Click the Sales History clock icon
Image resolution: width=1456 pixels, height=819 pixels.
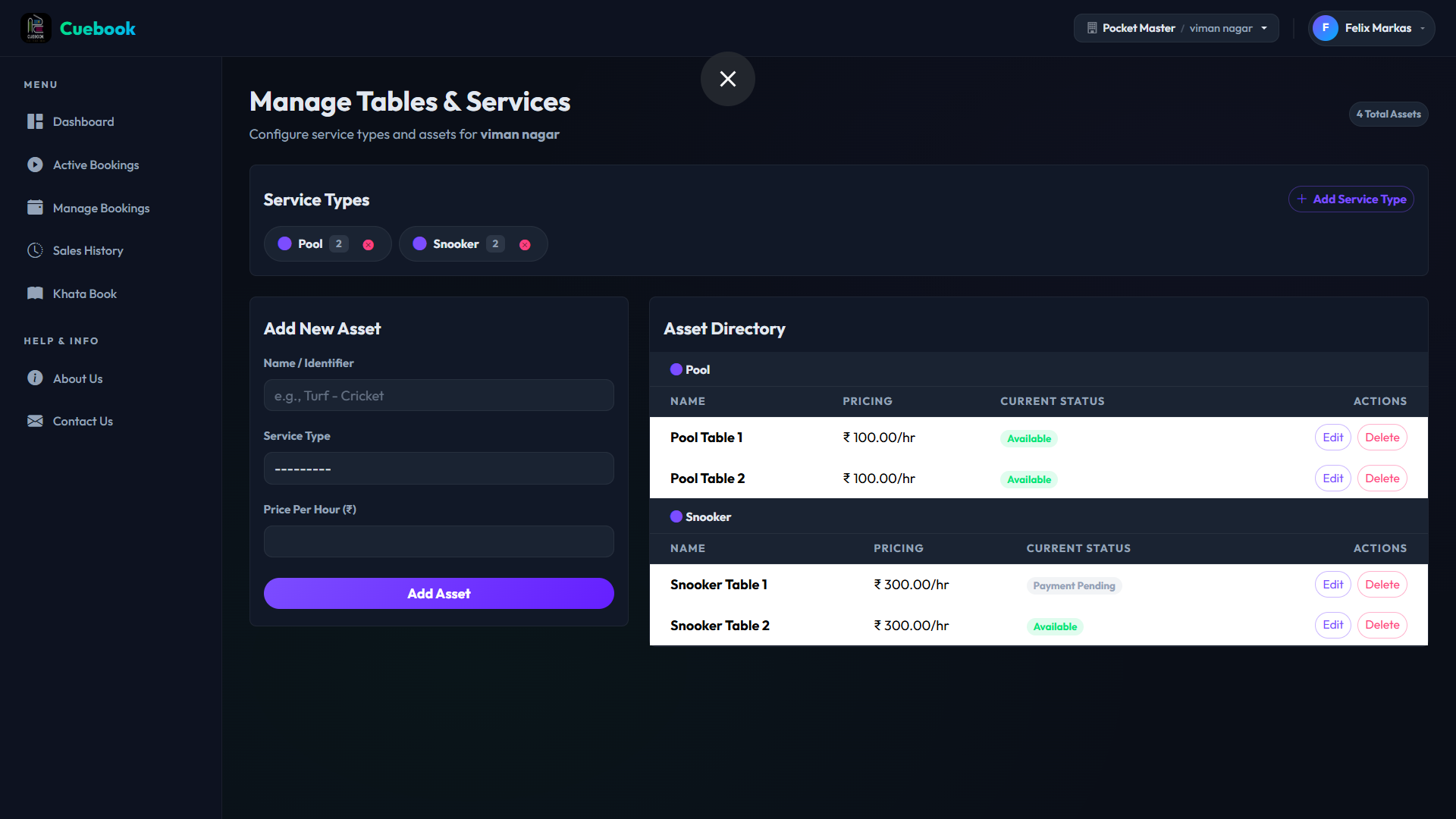pyautogui.click(x=35, y=250)
